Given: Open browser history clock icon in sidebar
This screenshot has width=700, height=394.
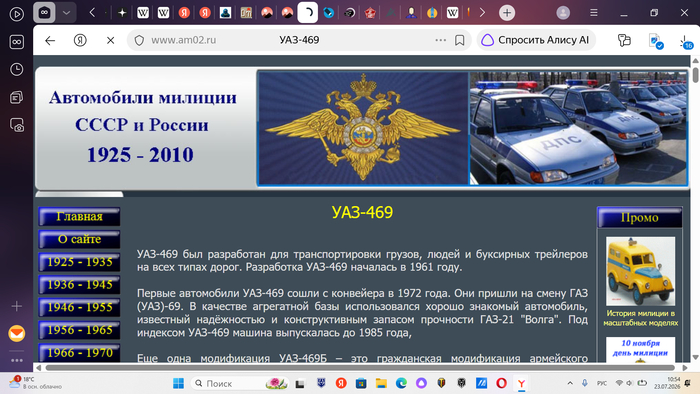Looking at the screenshot, I should click(17, 69).
